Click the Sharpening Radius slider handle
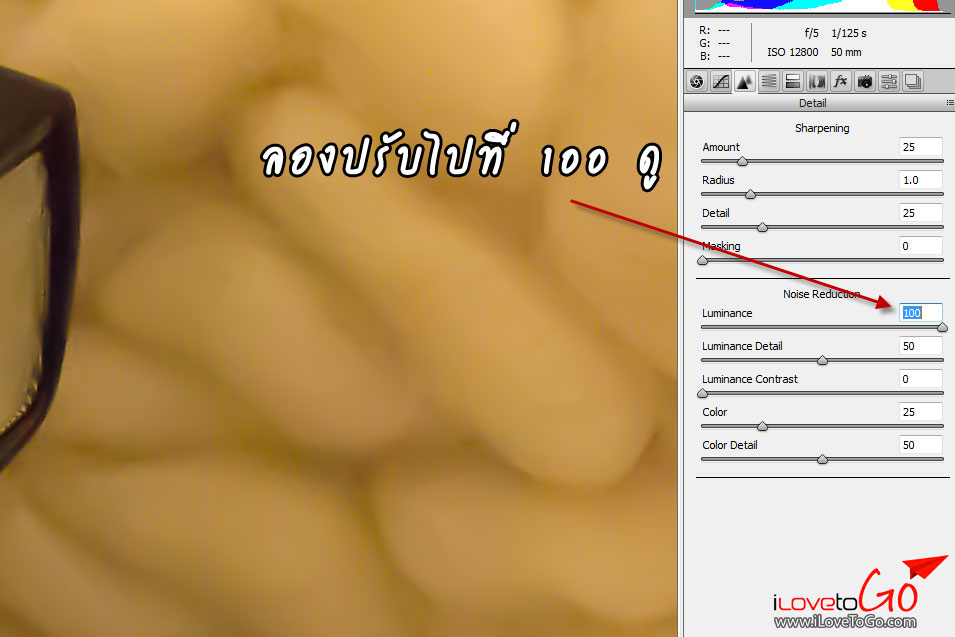Screen dimensions: 955x637 (x=750, y=194)
